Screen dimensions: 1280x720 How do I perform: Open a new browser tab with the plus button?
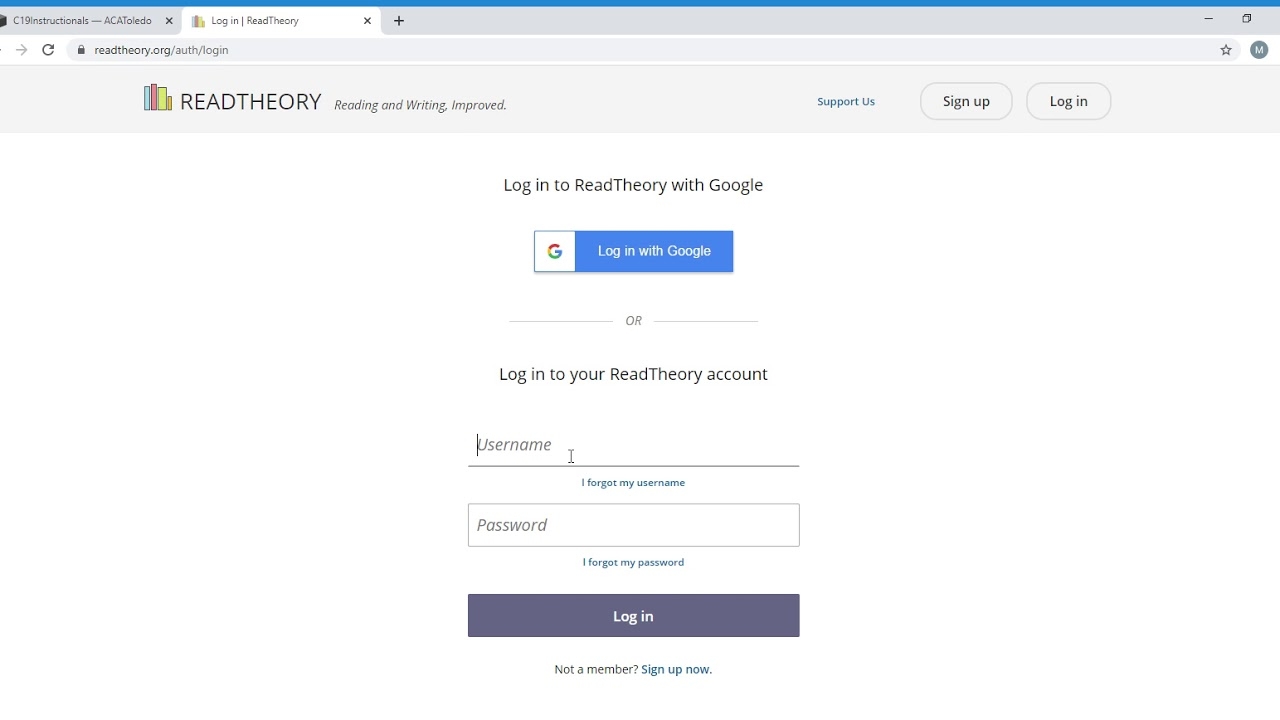click(398, 20)
